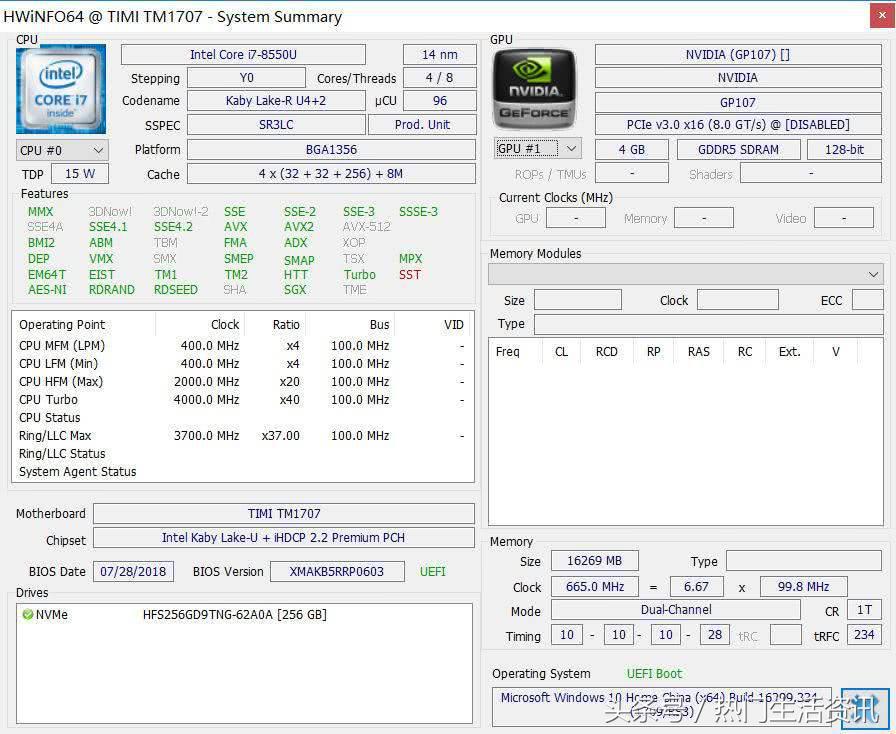The image size is (896, 734).
Task: Click the Intel Core i7 logo
Action: click(60, 90)
